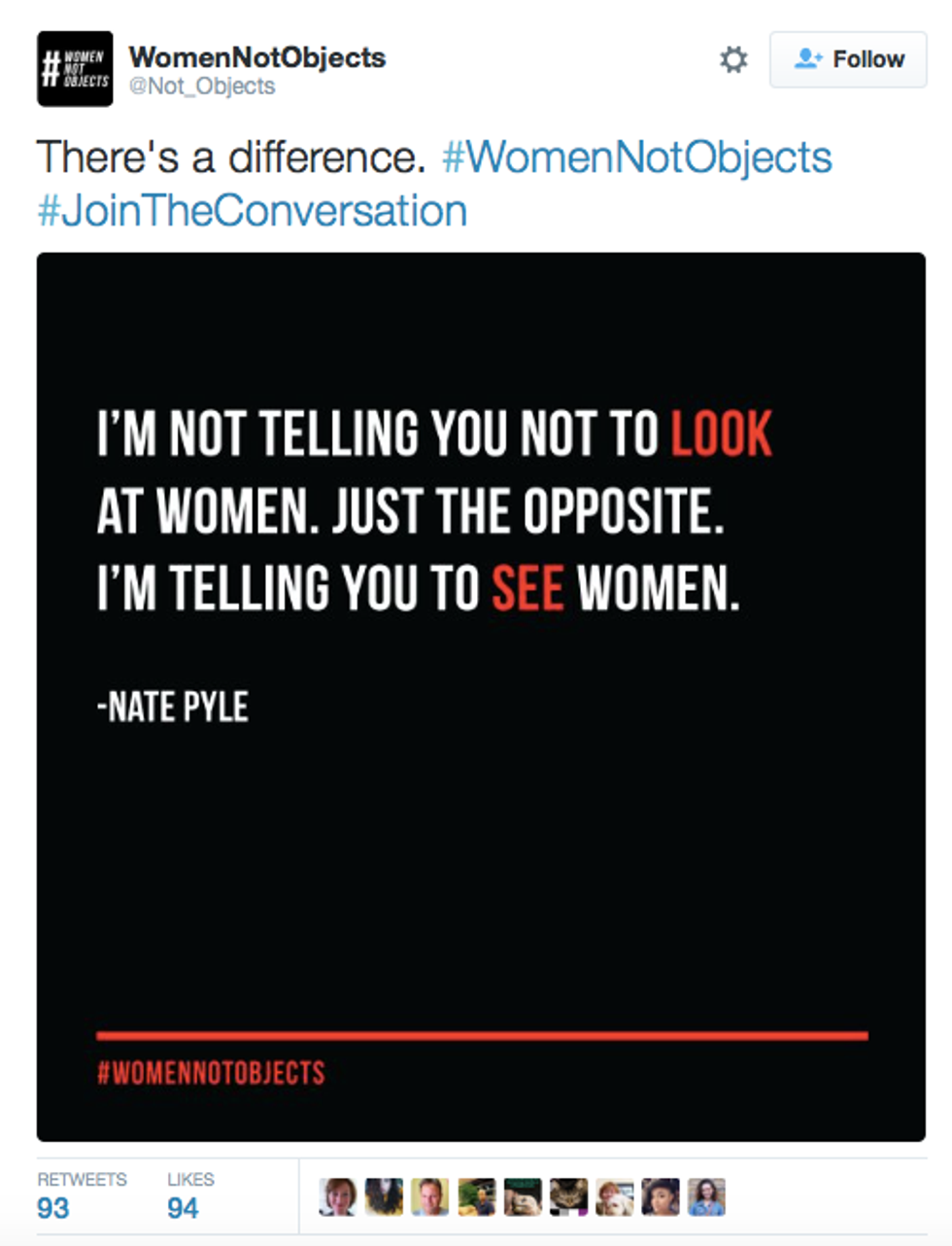Open the #WomenNotObjects hashtag in tweet text
952x1246 pixels.
(637, 157)
